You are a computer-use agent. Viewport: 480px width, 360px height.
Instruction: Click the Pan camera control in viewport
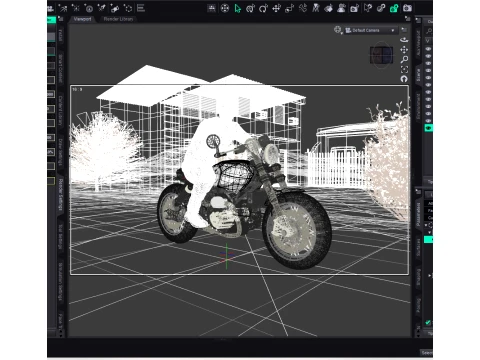[404, 50]
